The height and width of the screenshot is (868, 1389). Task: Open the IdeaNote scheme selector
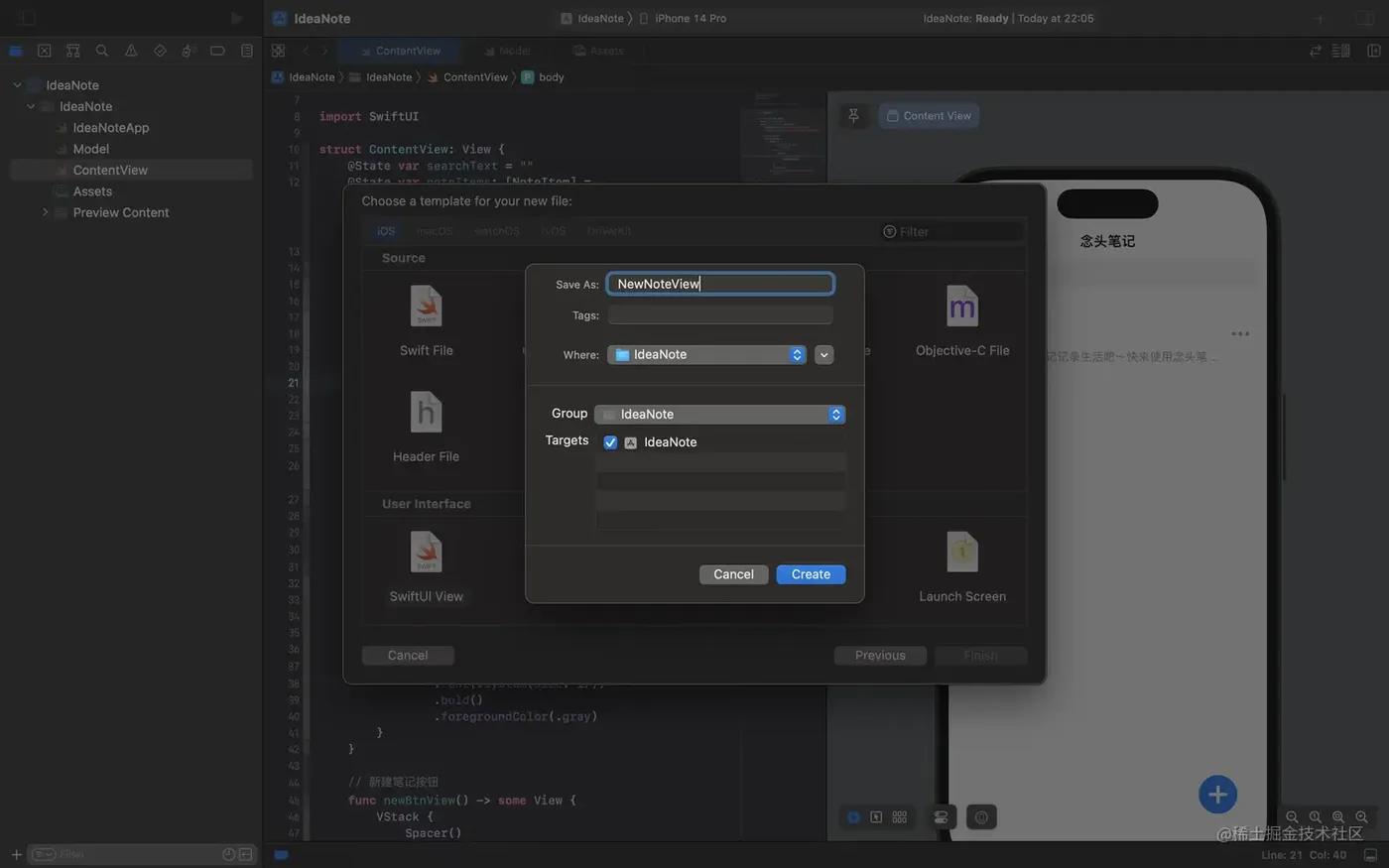(x=592, y=18)
